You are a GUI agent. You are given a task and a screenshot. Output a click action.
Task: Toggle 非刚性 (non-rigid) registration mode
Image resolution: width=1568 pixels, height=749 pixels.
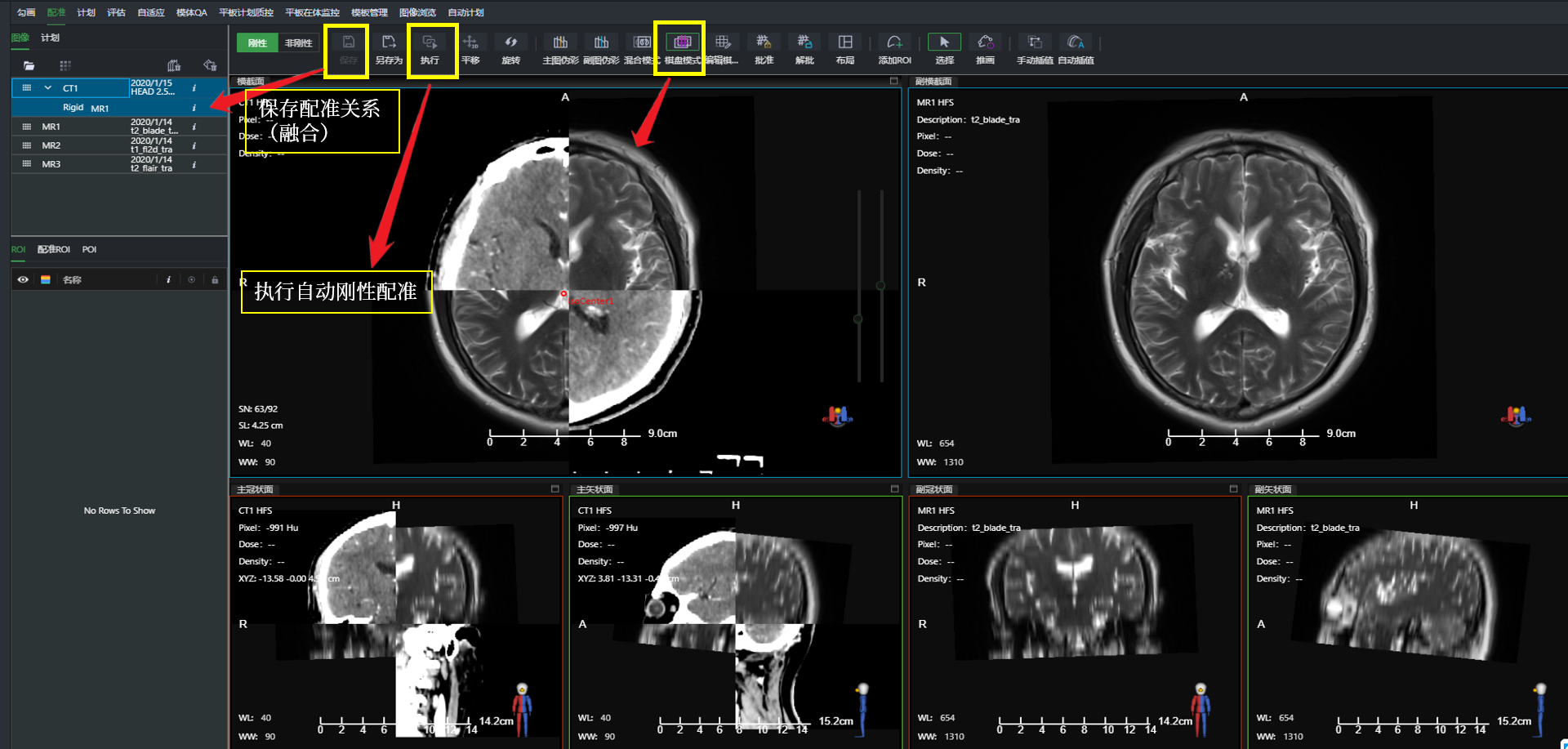pyautogui.click(x=299, y=43)
